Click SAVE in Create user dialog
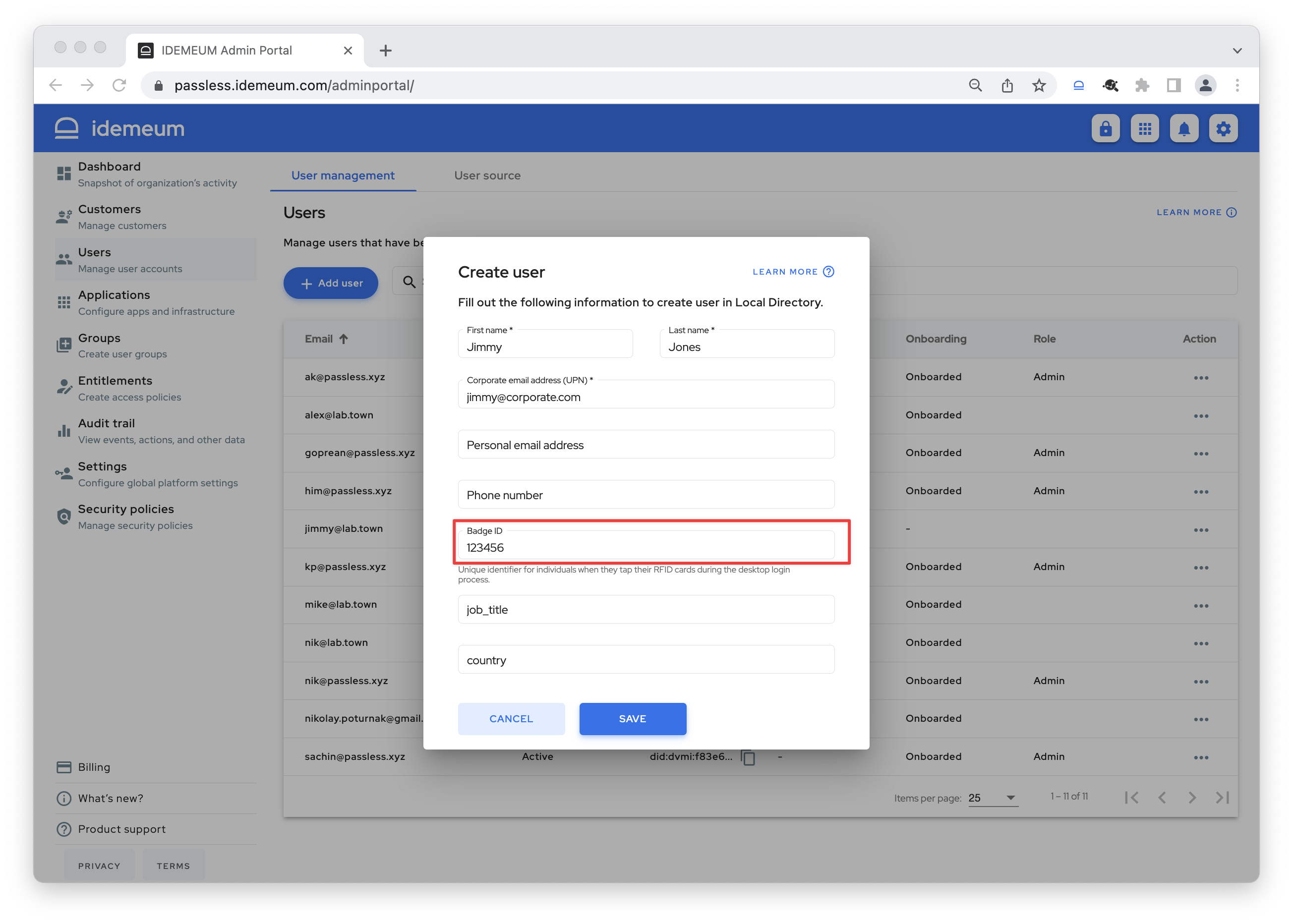The image size is (1293, 924). tap(632, 719)
